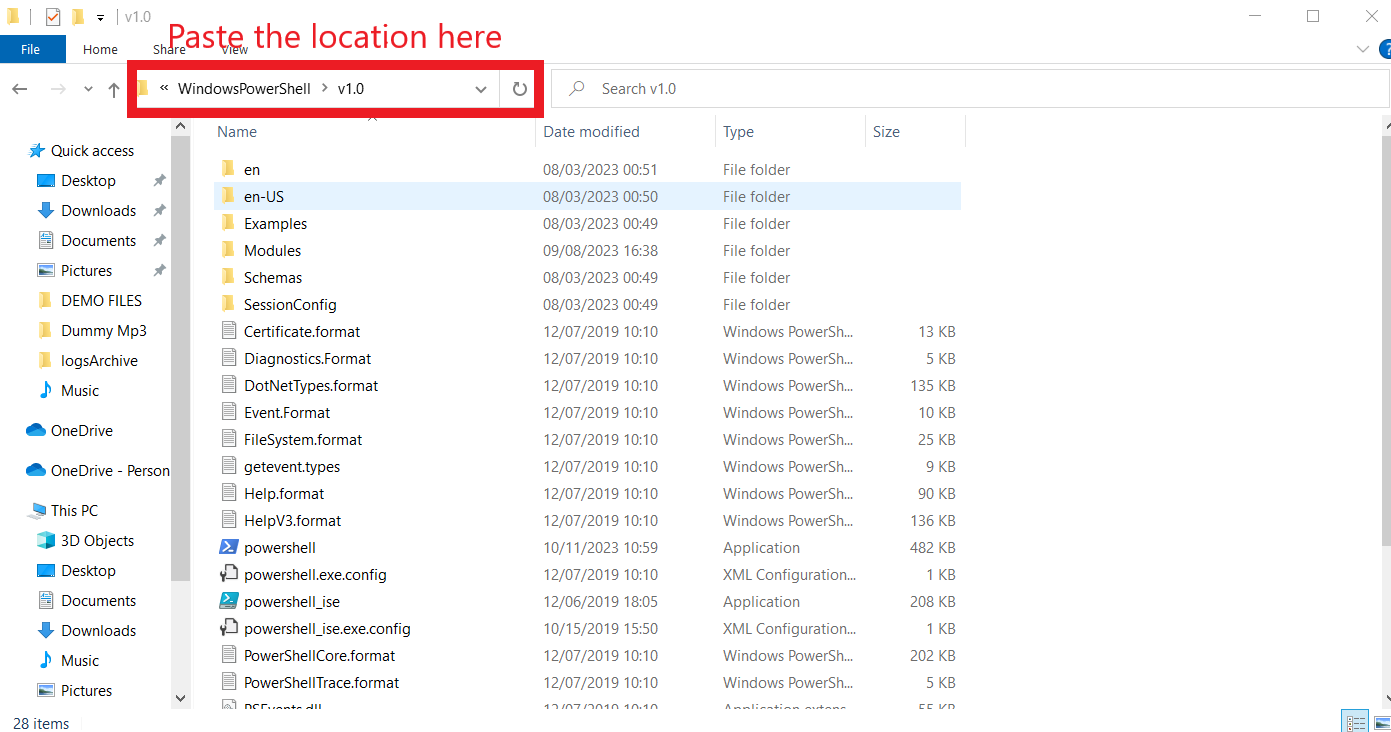This screenshot has height=732, width=1391.
Task: Open Dummy Mp3 folder in sidebar
Action: [x=92, y=331]
